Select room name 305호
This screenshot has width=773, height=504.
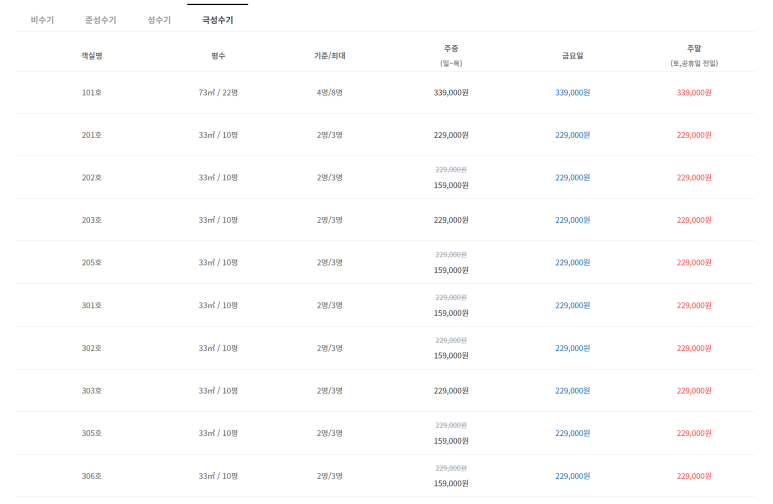92,433
